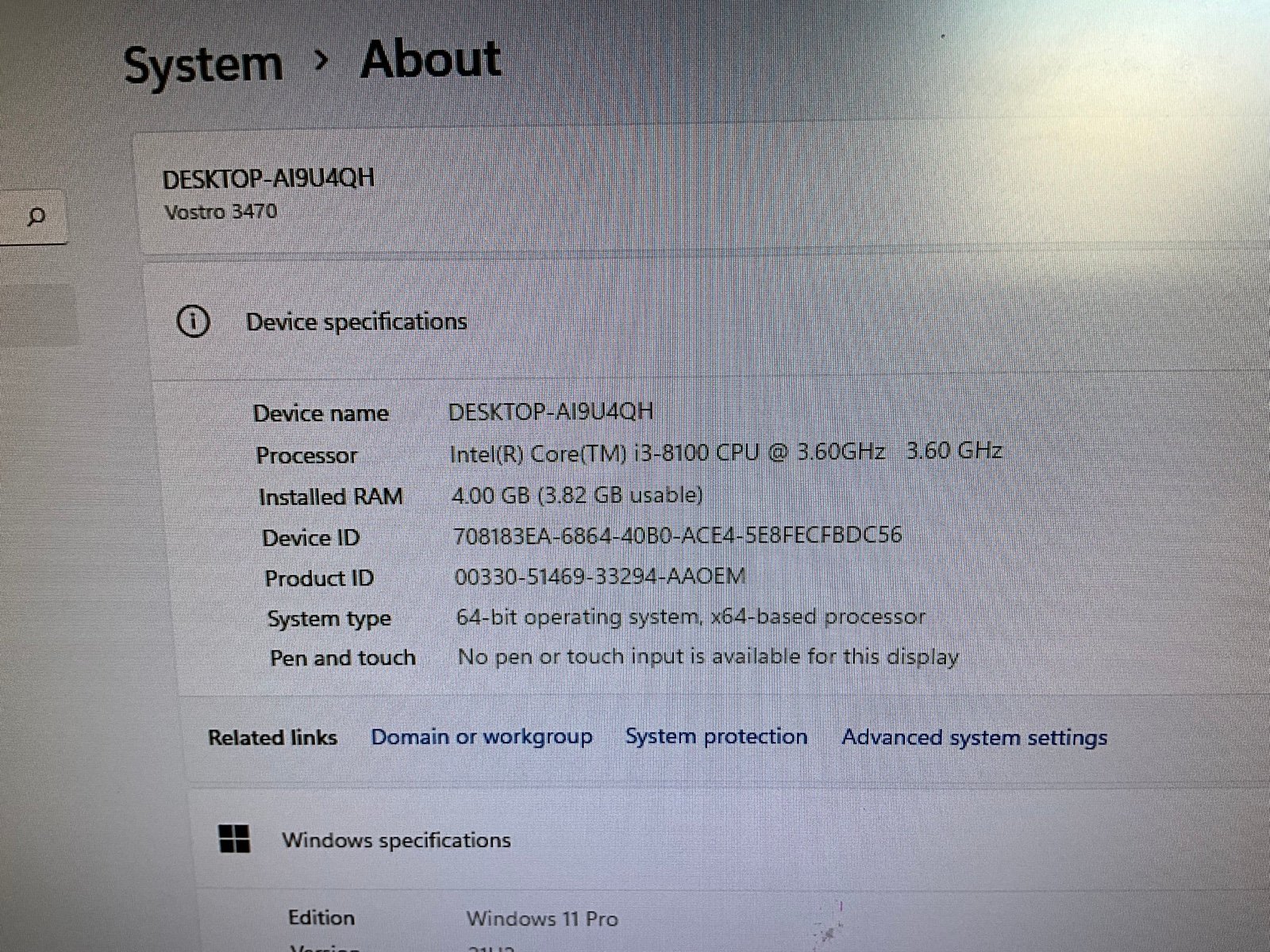Click the Processor label
The width and height of the screenshot is (1270, 952).
point(306,455)
